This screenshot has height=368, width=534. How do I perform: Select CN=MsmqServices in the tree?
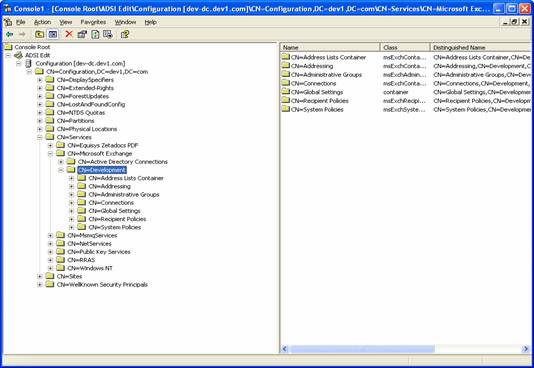tap(92, 235)
